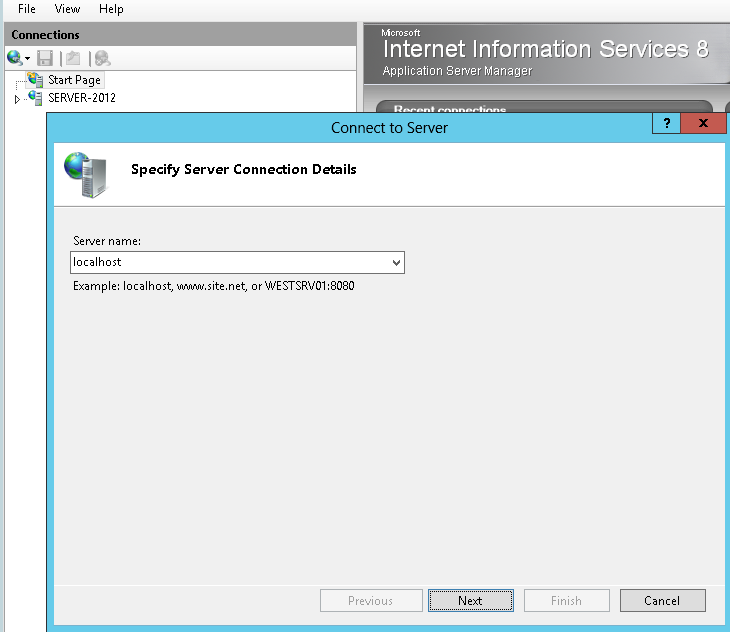Click the Internet Information Services 8 banner
Screen dimensions: 730x632
(x=546, y=54)
